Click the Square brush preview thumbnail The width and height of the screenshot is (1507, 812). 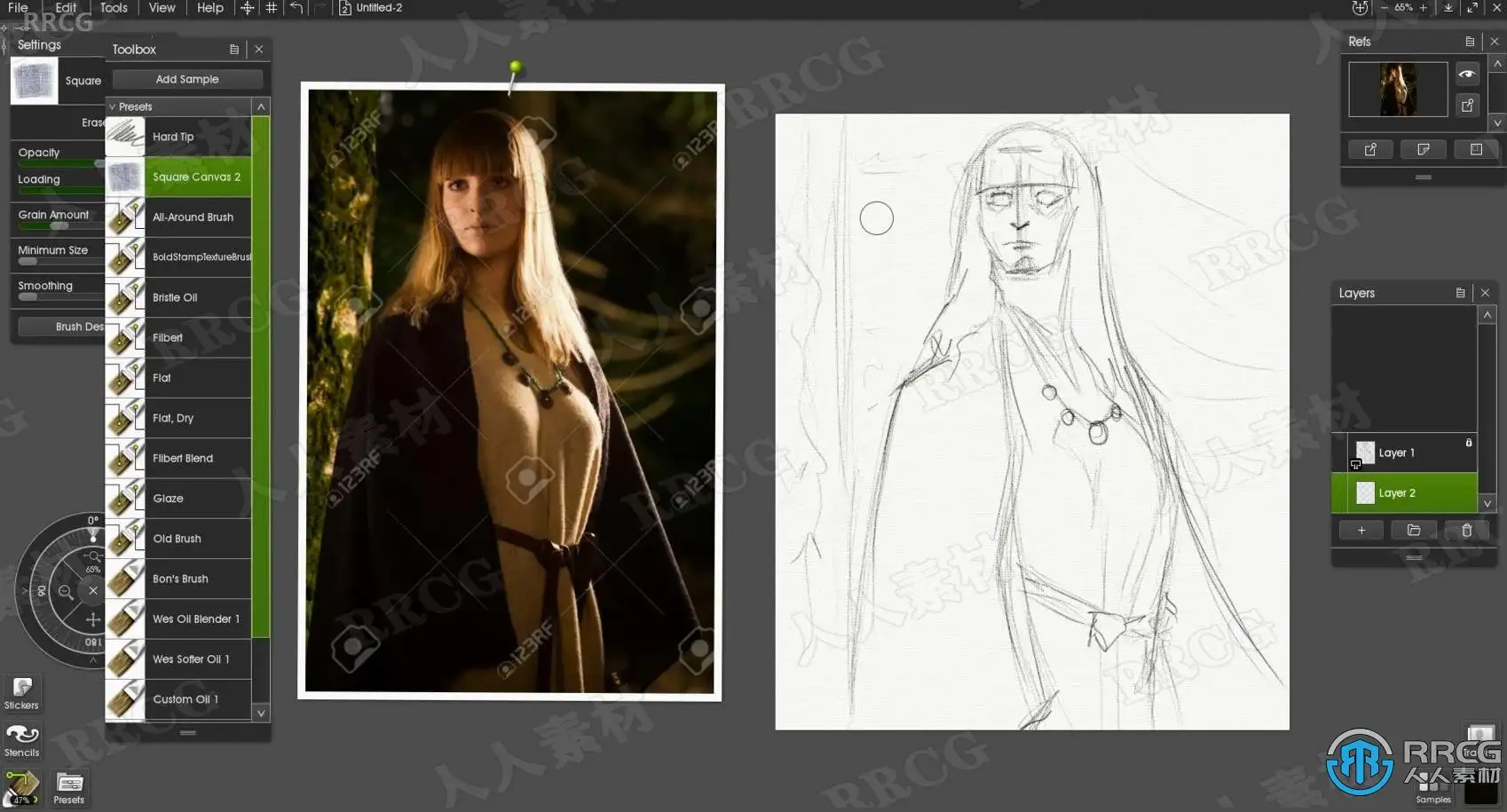(35, 81)
